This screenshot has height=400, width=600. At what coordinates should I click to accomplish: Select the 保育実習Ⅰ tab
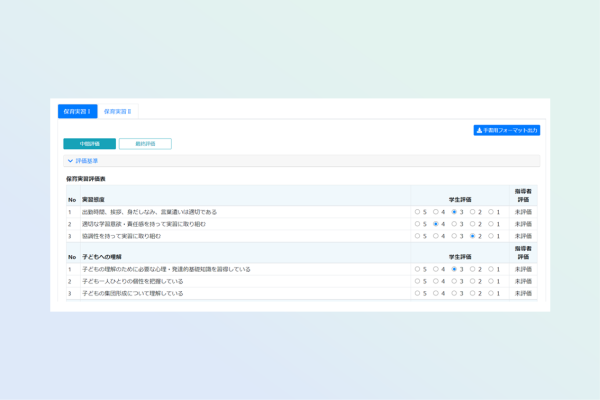(x=77, y=111)
